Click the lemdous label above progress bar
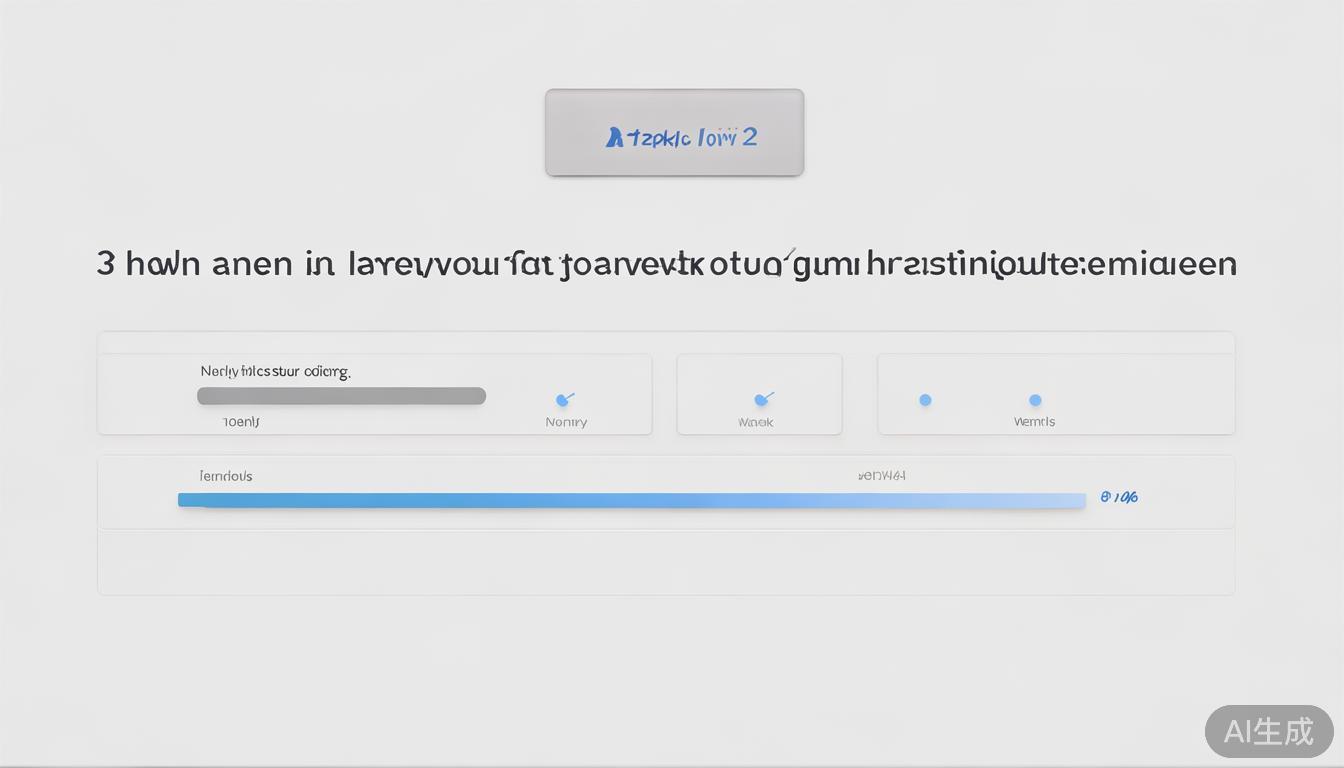Viewport: 1344px width, 768px height. pos(226,476)
